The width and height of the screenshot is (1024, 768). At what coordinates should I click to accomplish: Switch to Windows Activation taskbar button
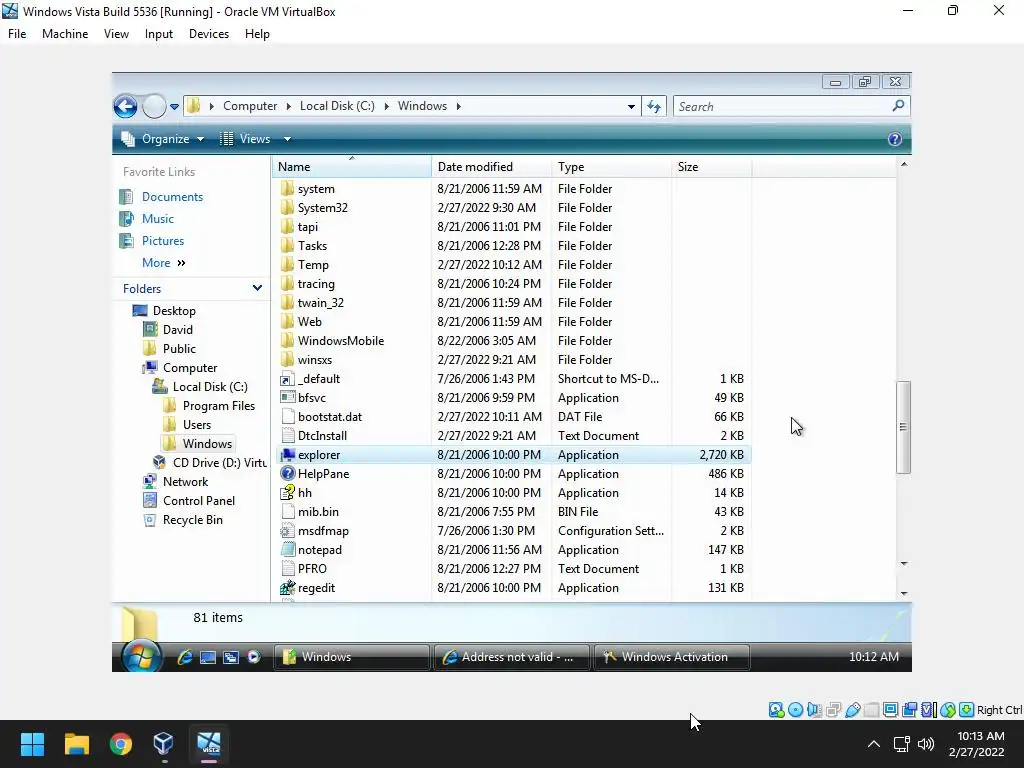(x=672, y=657)
